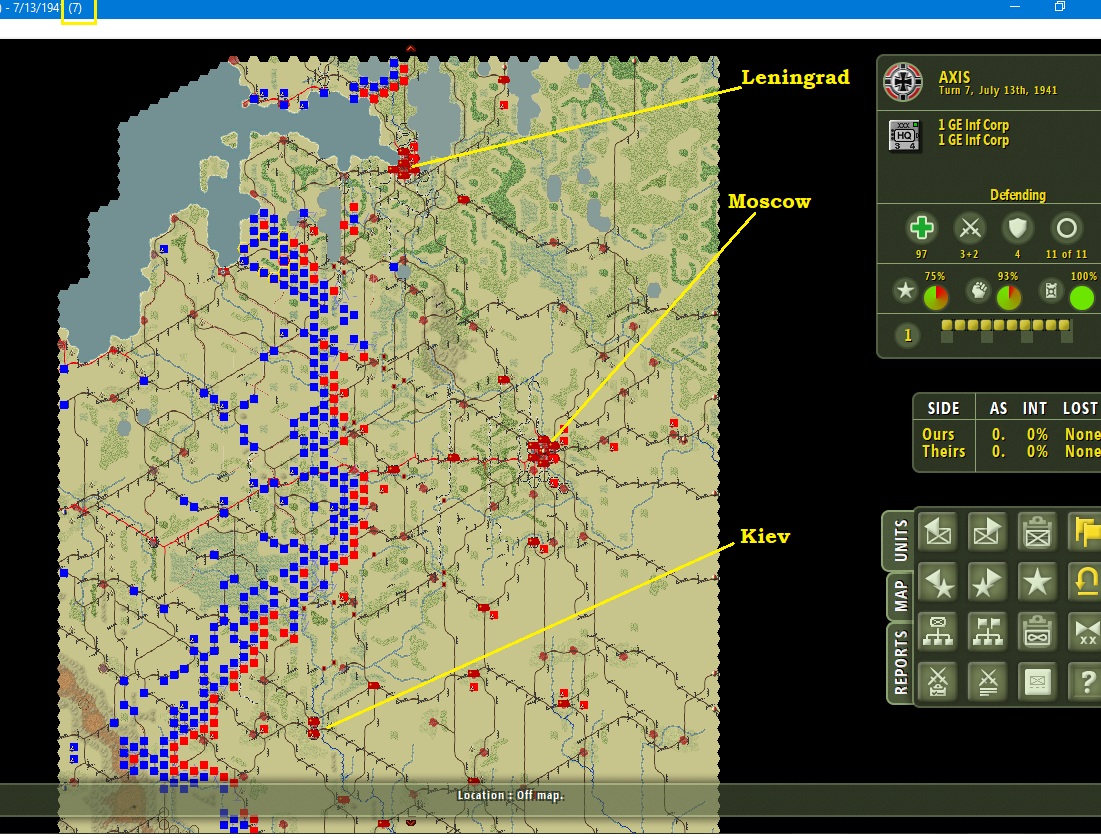Select the UNITS tab

pyautogui.click(x=900, y=540)
